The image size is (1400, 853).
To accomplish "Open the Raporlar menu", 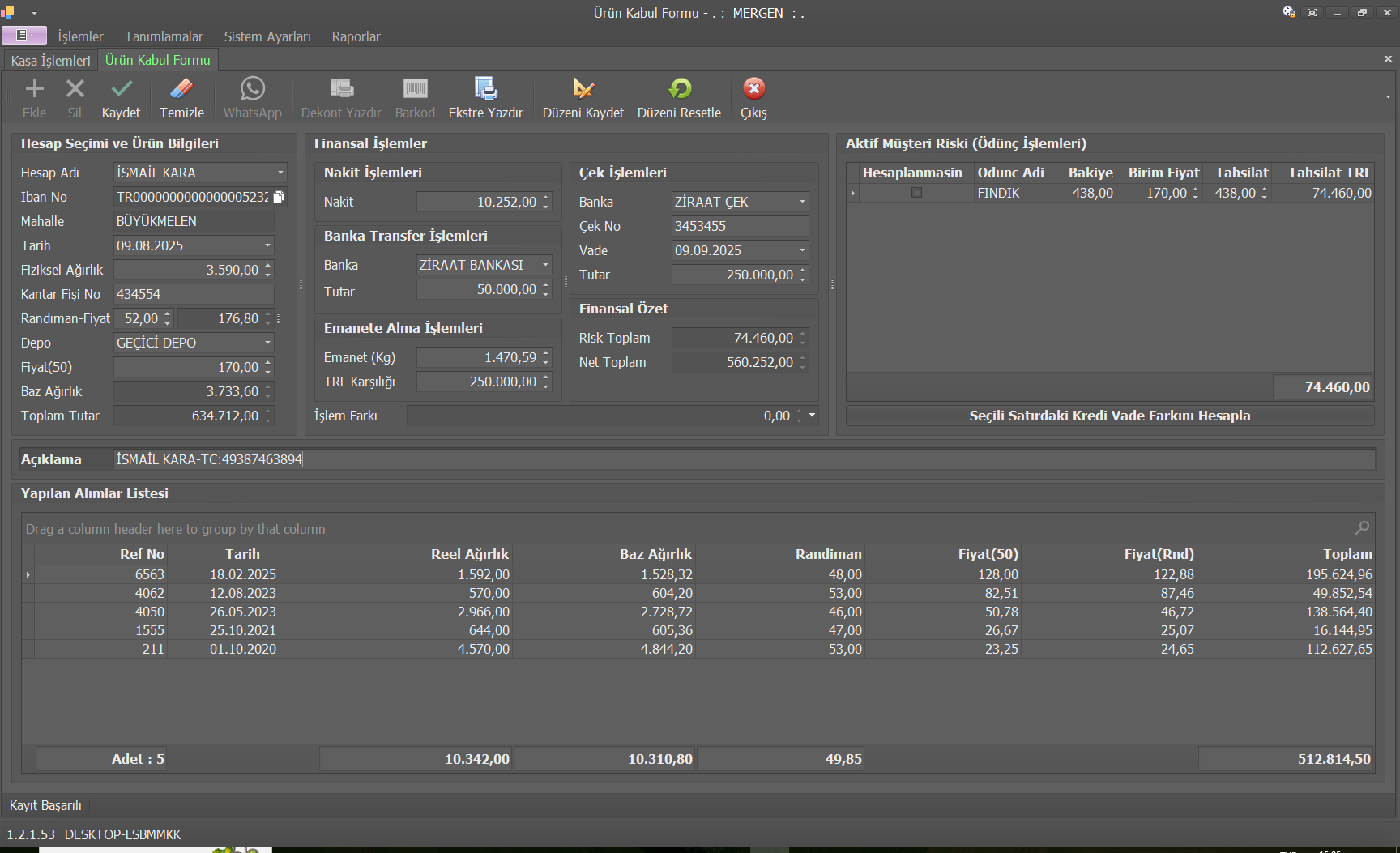I will coord(356,36).
